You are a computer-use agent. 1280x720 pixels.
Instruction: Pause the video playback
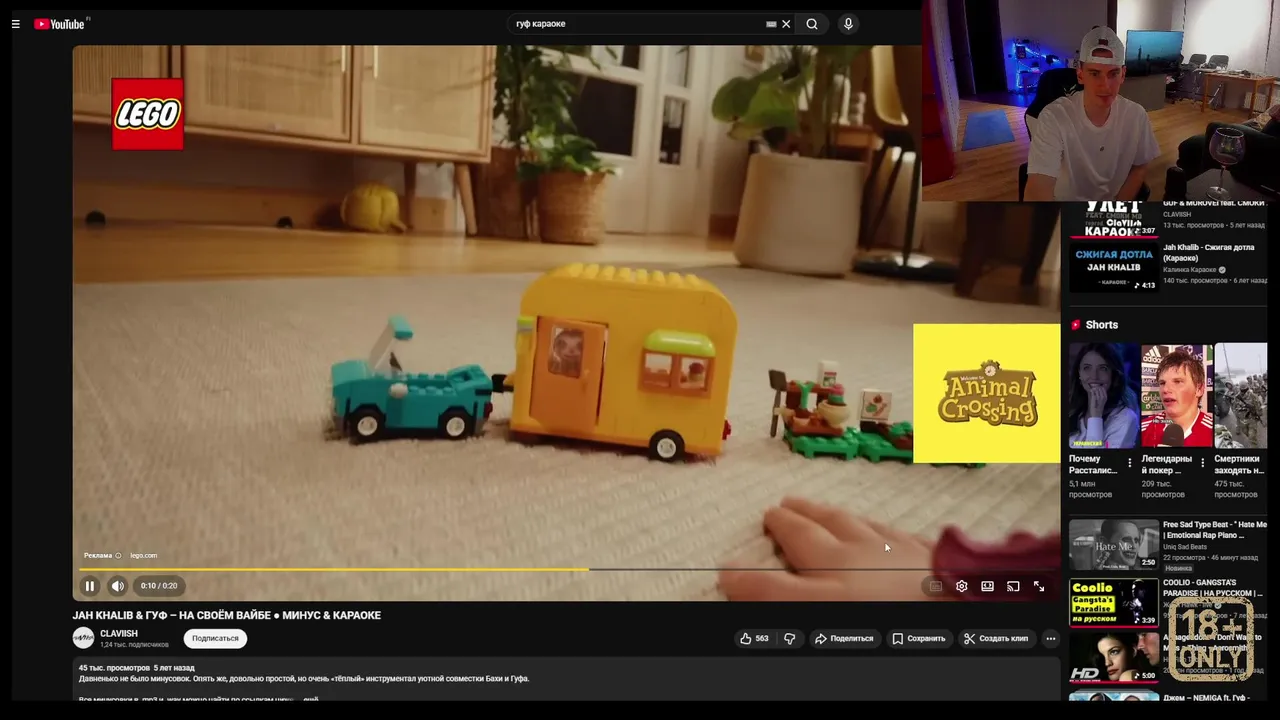[90, 586]
